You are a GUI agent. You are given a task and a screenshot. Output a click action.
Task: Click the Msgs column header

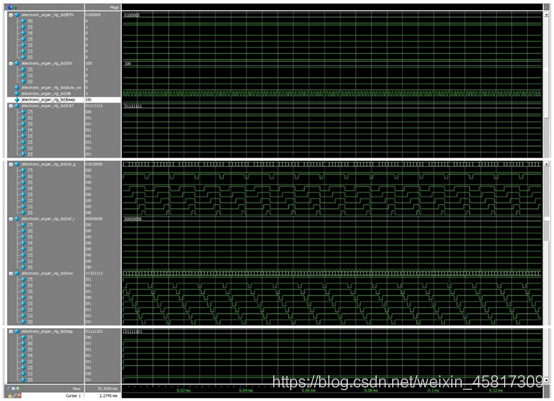point(114,7)
